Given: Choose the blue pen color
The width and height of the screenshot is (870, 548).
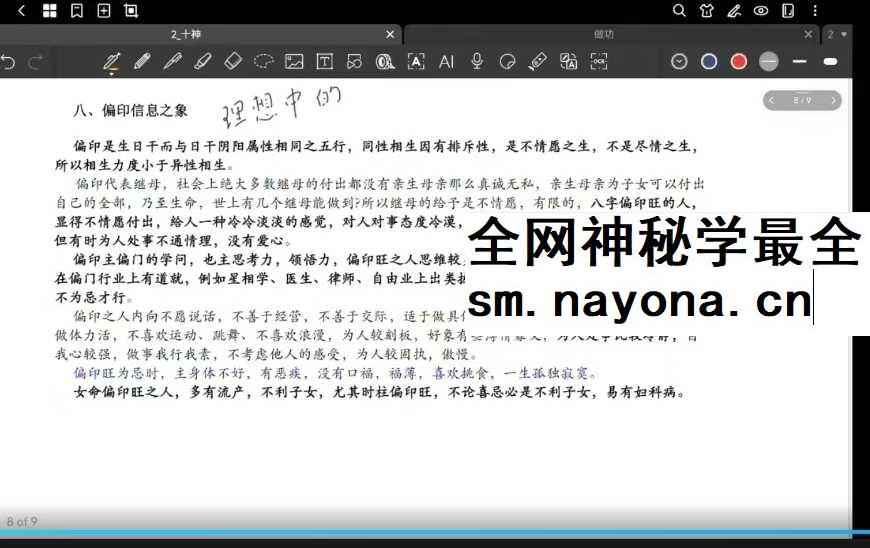Looking at the screenshot, I should click(x=709, y=61).
